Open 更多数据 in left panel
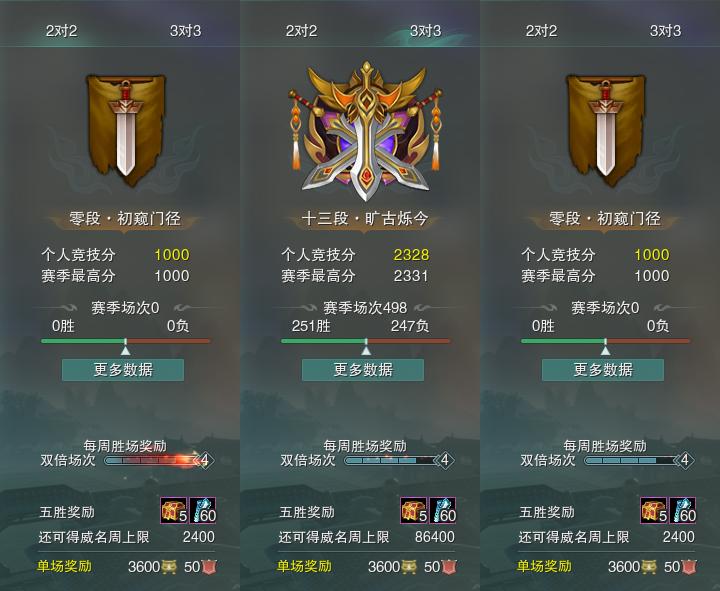The image size is (720, 591). (123, 370)
